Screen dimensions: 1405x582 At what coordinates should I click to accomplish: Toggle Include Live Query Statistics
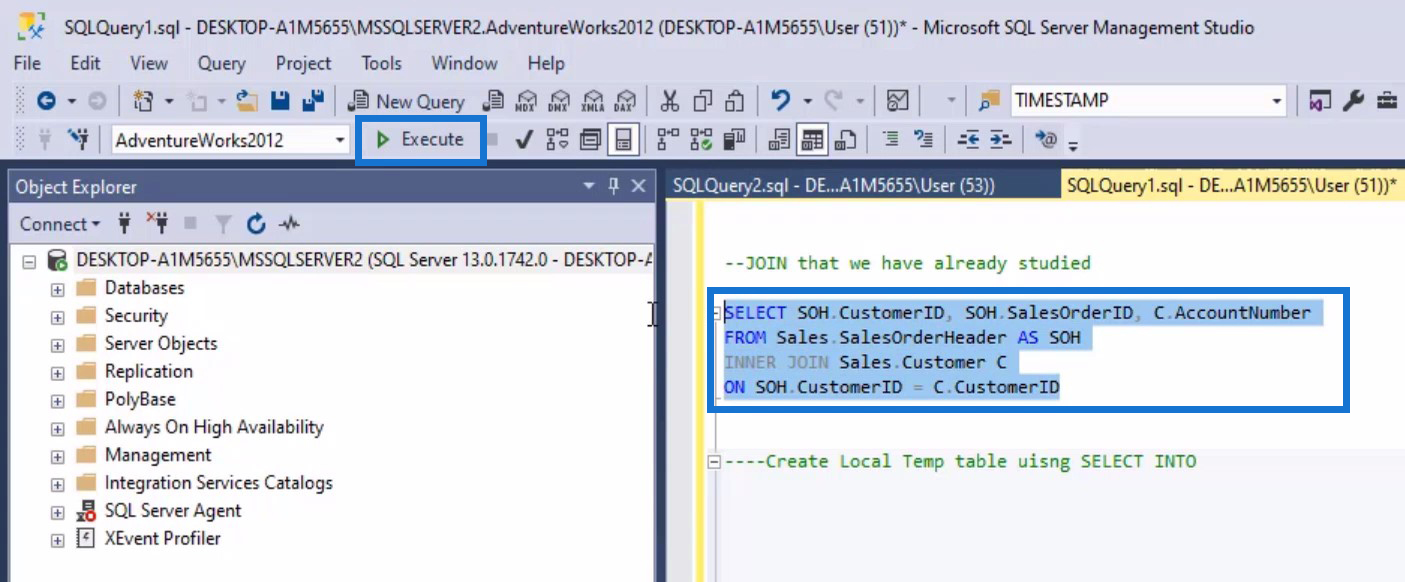701,139
